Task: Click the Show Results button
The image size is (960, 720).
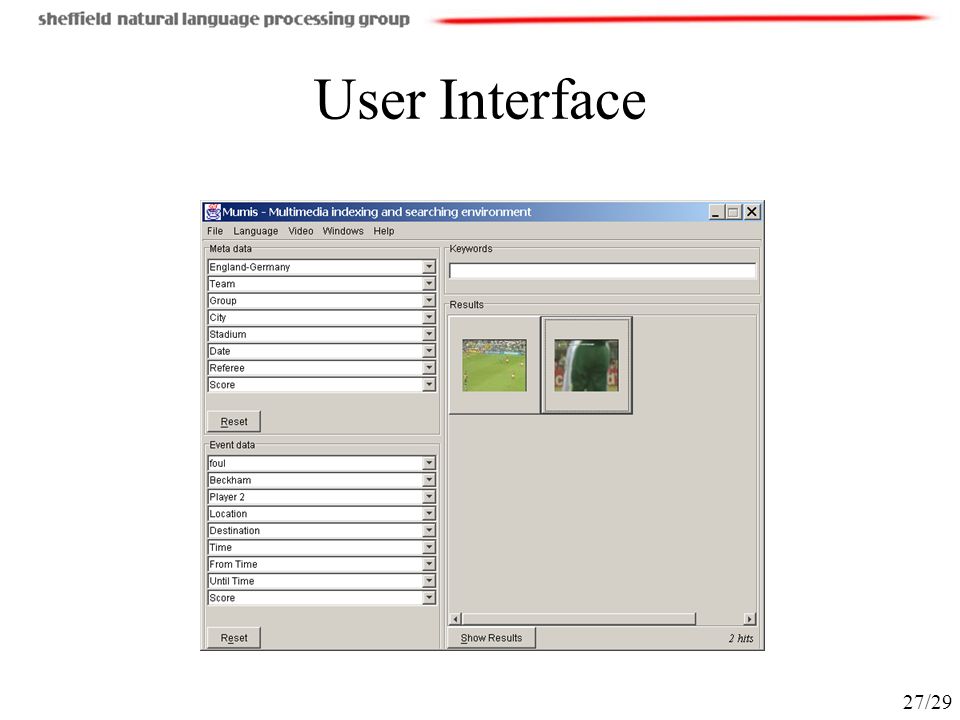Action: 491,638
